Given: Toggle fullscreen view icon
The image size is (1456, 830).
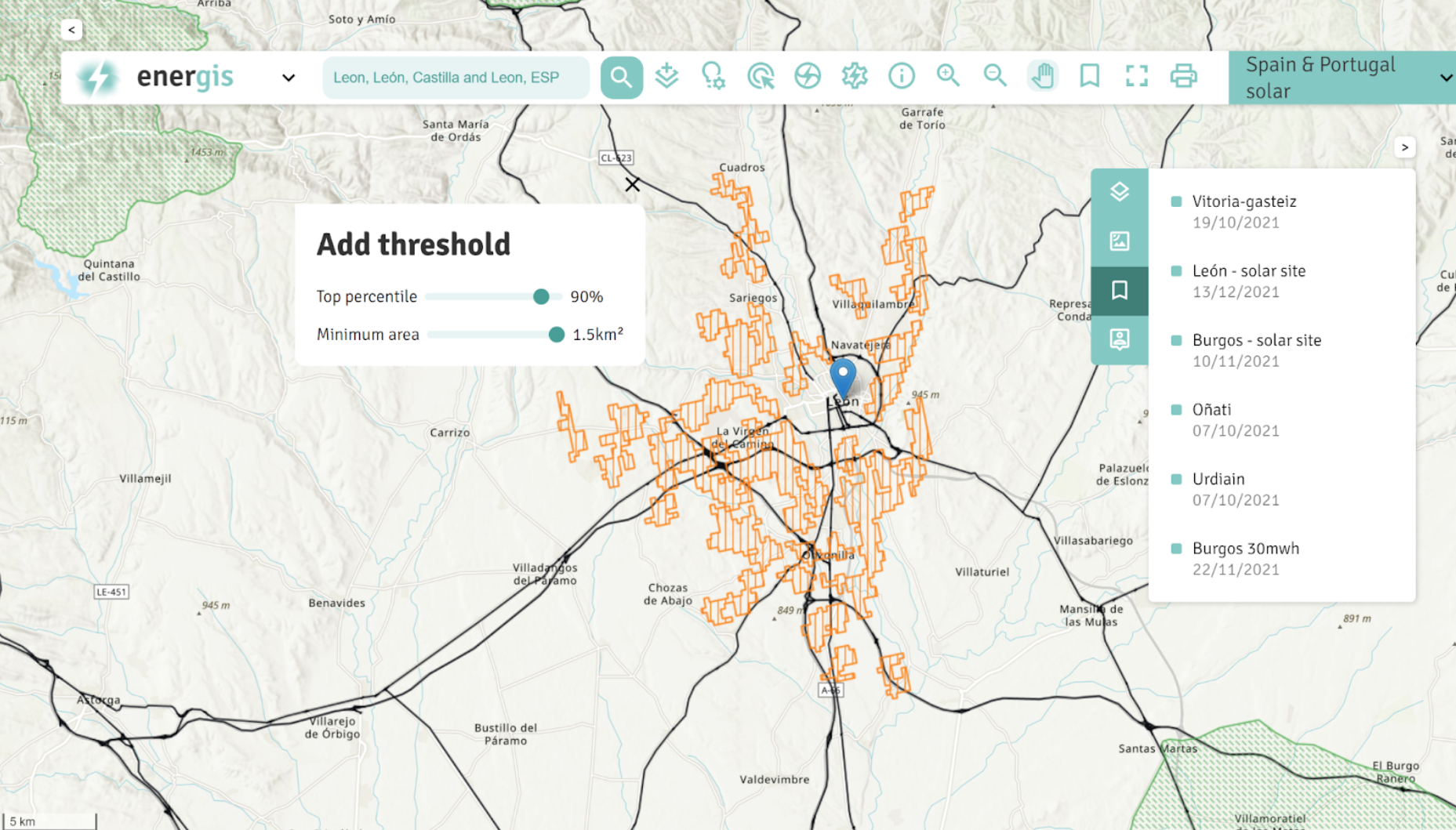Looking at the screenshot, I should click(x=1137, y=77).
